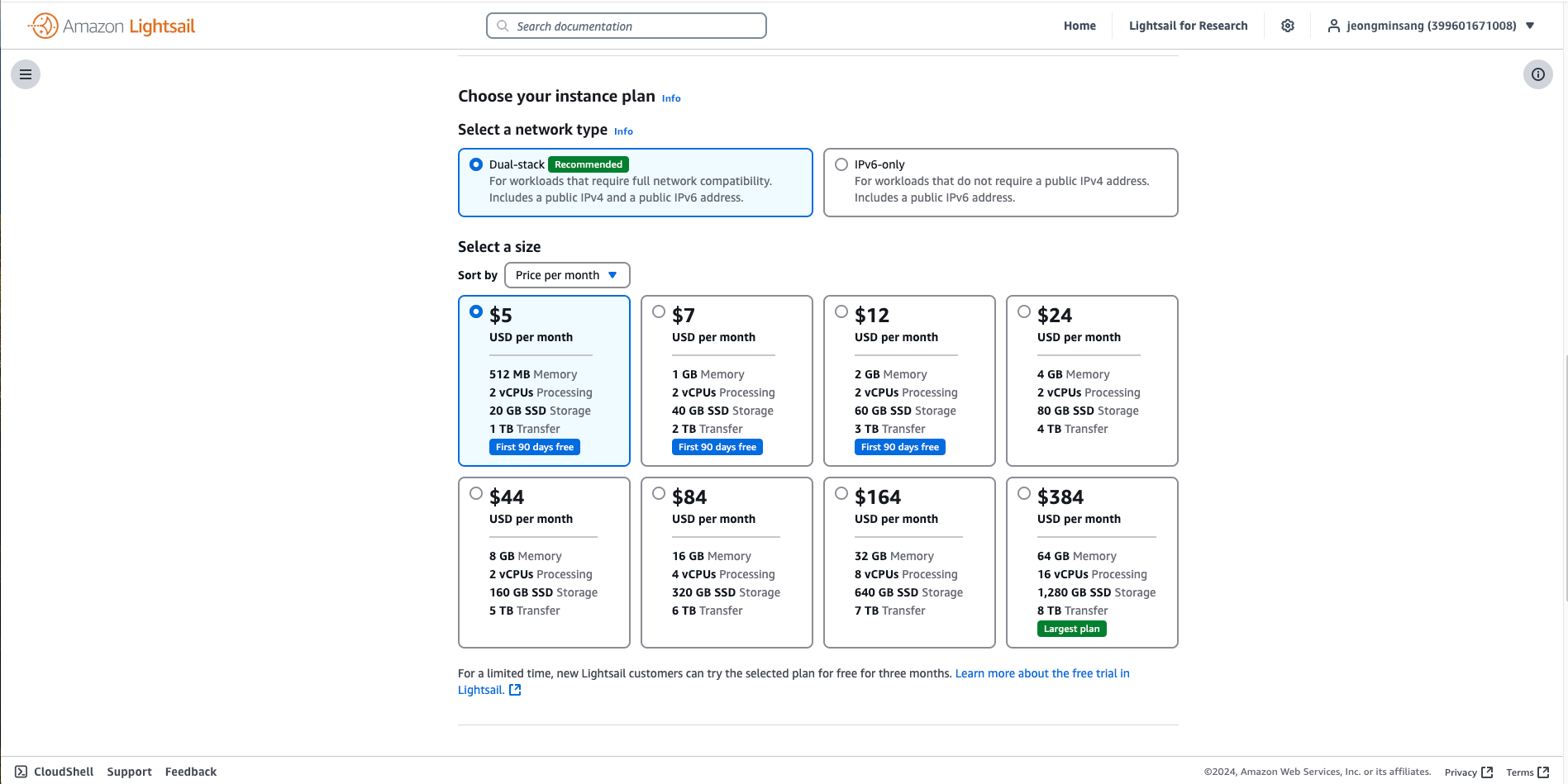Click the '1,280 GB SSD Storage' text

coord(1097,592)
